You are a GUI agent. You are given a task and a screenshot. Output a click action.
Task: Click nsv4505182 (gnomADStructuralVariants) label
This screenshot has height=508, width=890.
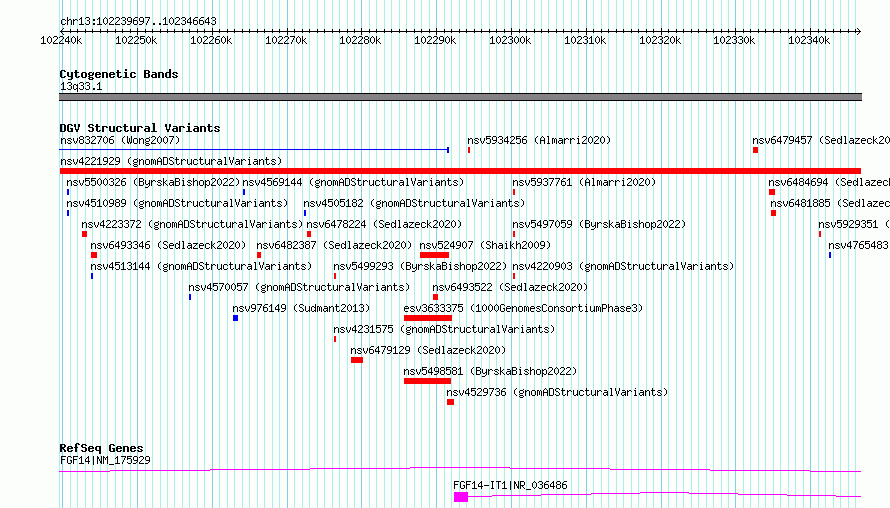(414, 203)
